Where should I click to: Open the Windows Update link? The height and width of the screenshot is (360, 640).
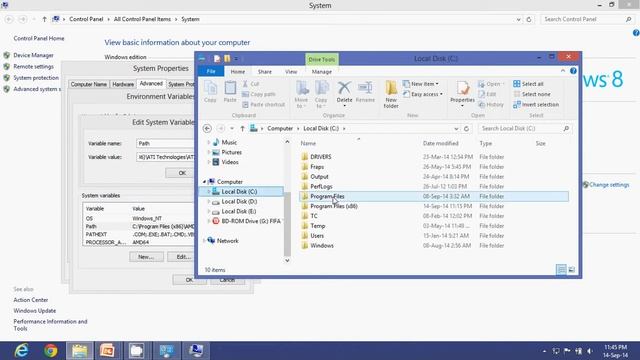click(35, 311)
